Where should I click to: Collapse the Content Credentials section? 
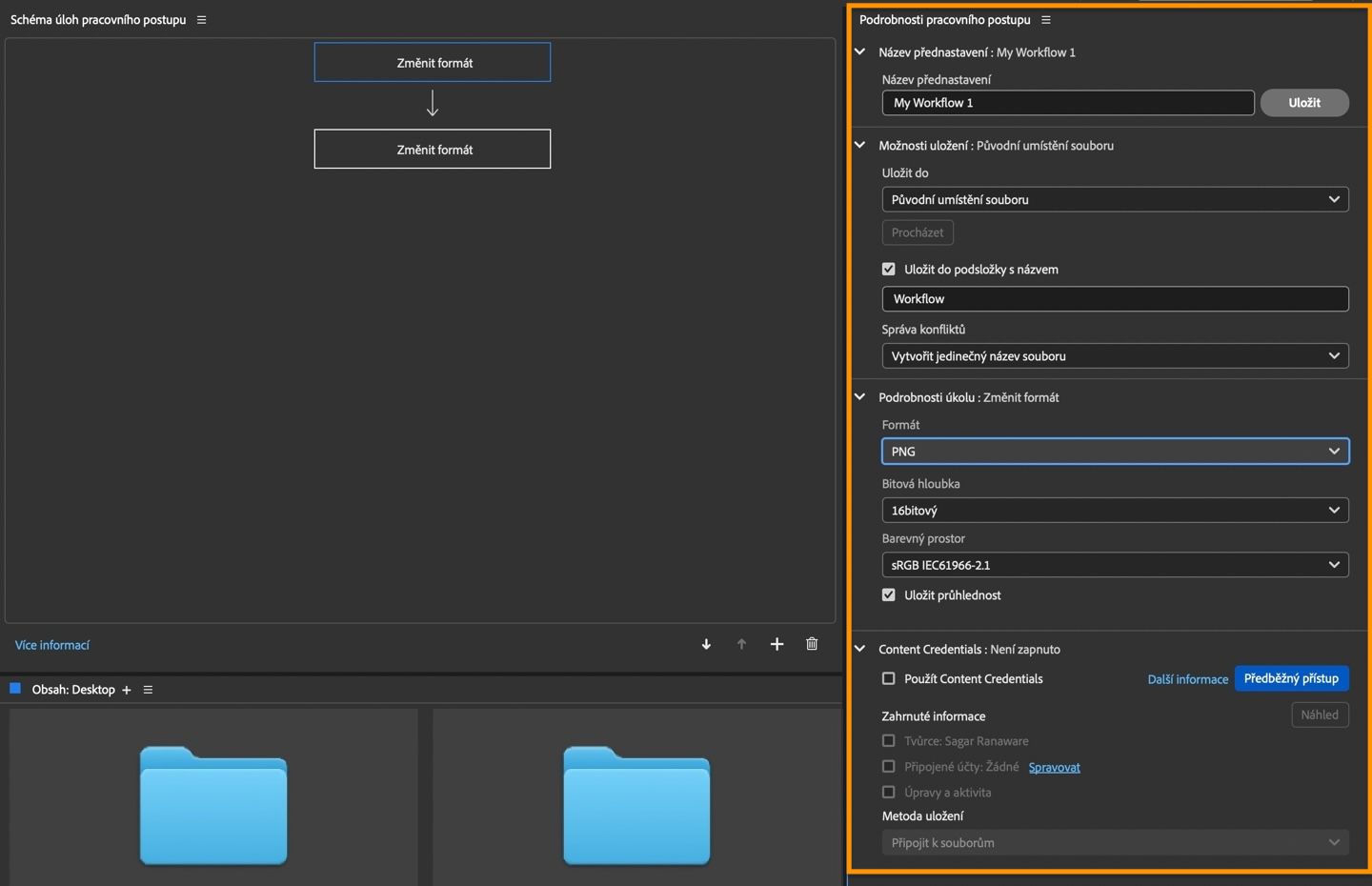(x=859, y=649)
